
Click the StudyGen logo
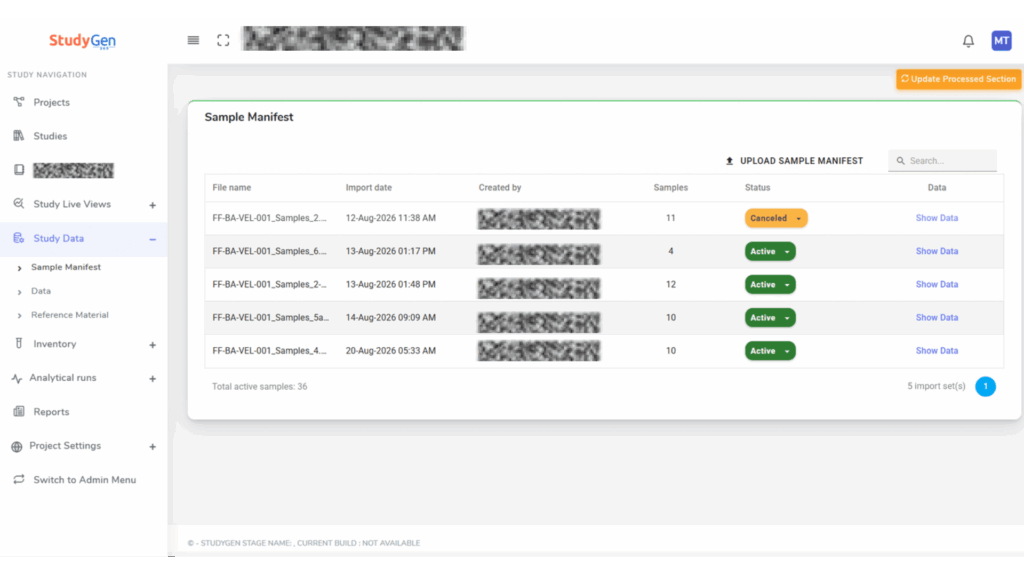point(82,40)
